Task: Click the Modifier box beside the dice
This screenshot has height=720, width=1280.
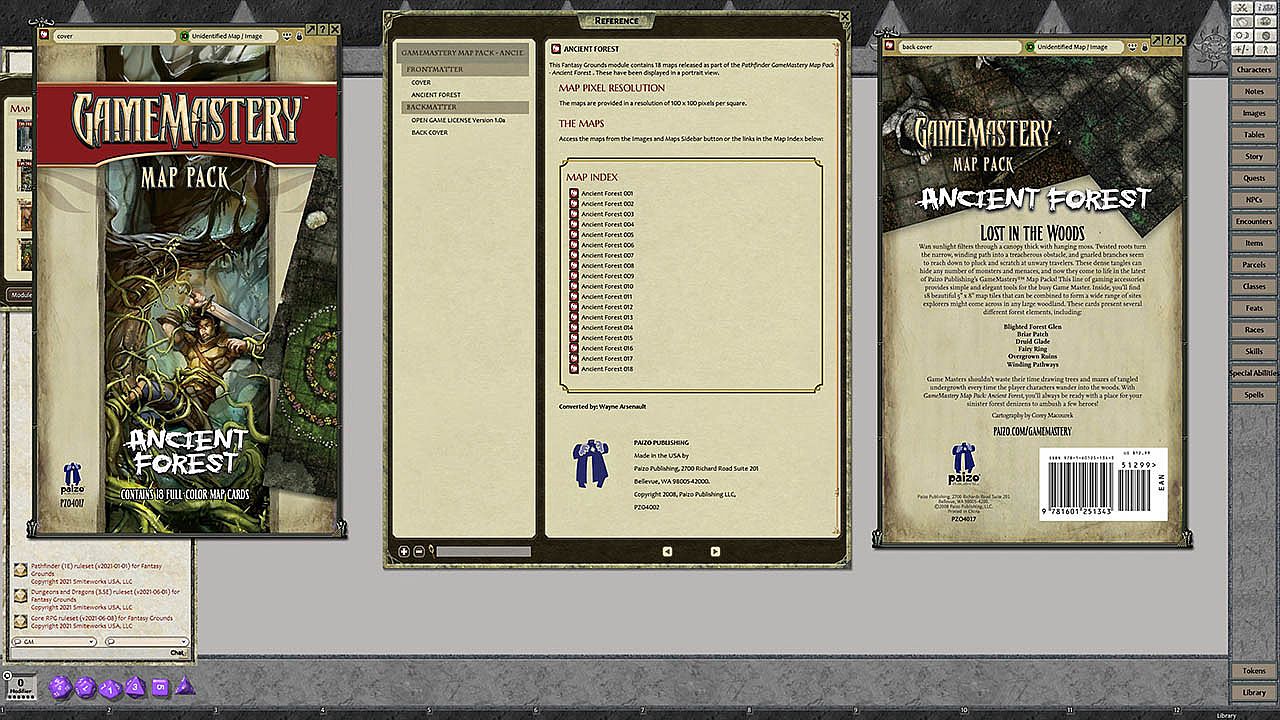Action: [x=20, y=686]
